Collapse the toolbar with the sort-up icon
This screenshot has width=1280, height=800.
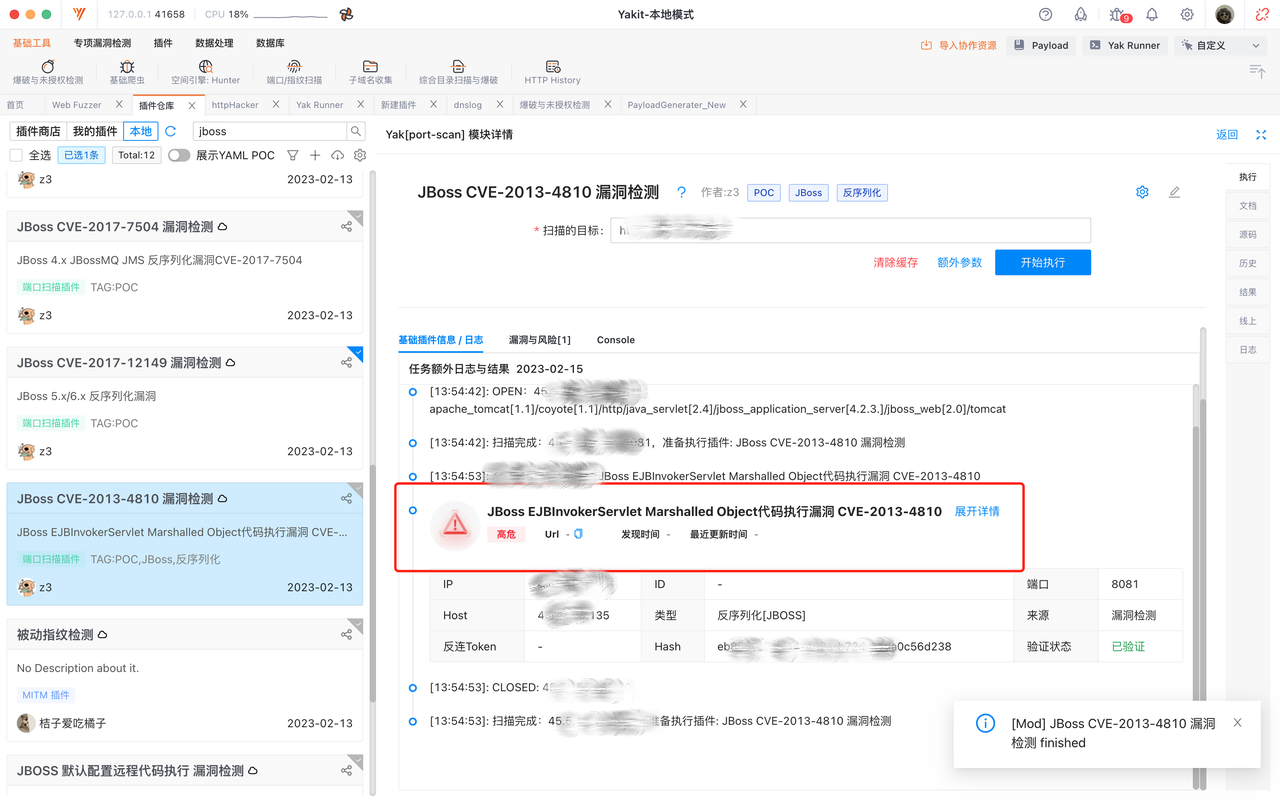pos(1257,70)
